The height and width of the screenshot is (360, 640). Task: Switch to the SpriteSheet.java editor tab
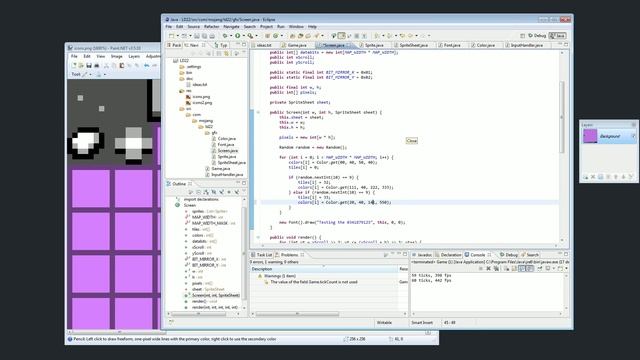[x=413, y=45]
